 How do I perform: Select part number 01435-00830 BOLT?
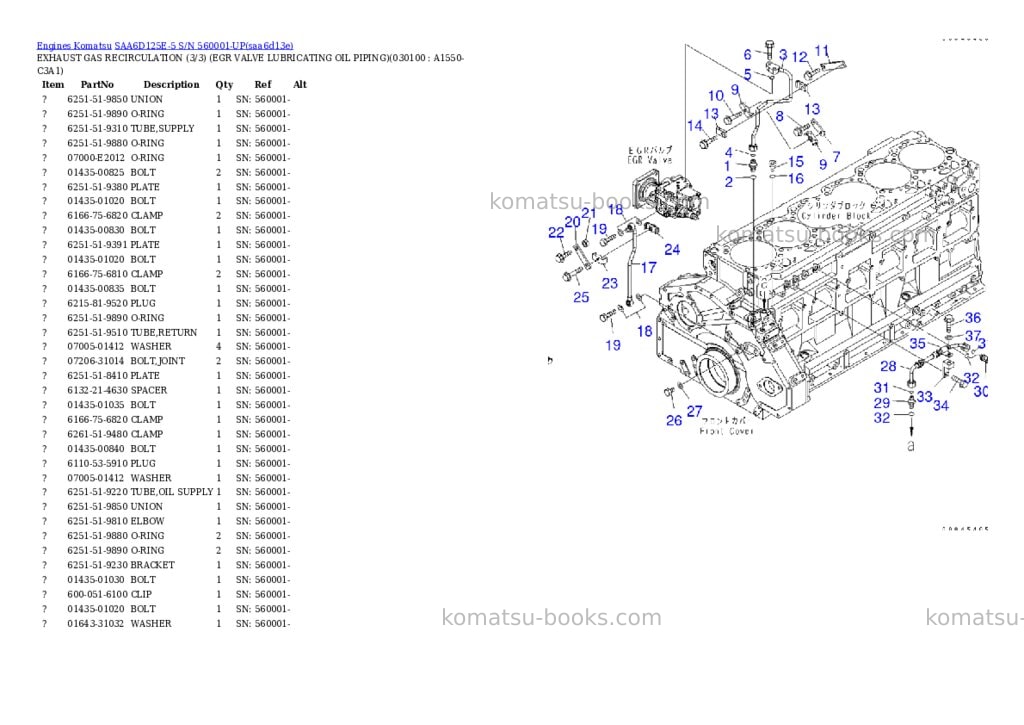tap(112, 231)
